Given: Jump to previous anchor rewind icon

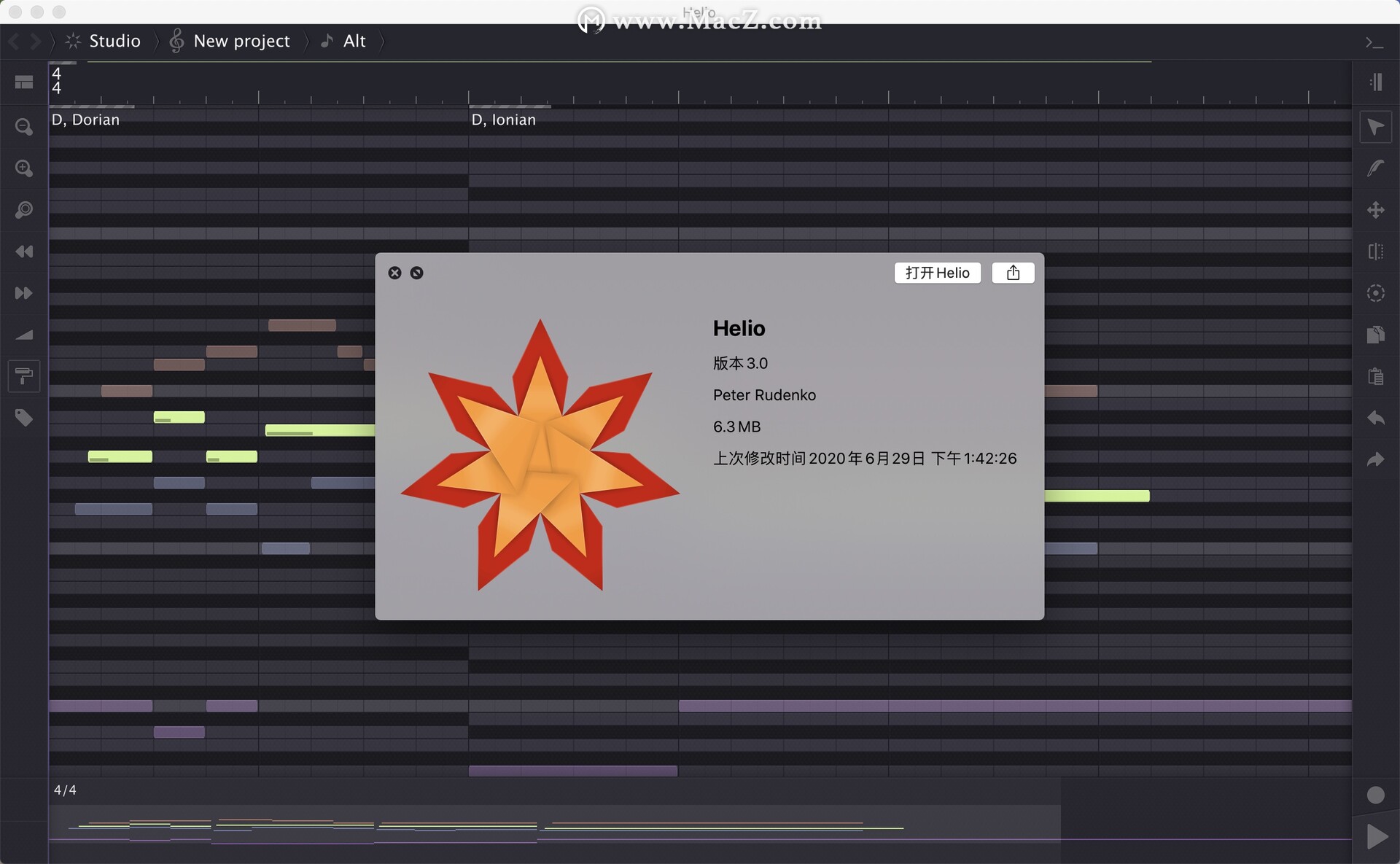Looking at the screenshot, I should click(24, 252).
